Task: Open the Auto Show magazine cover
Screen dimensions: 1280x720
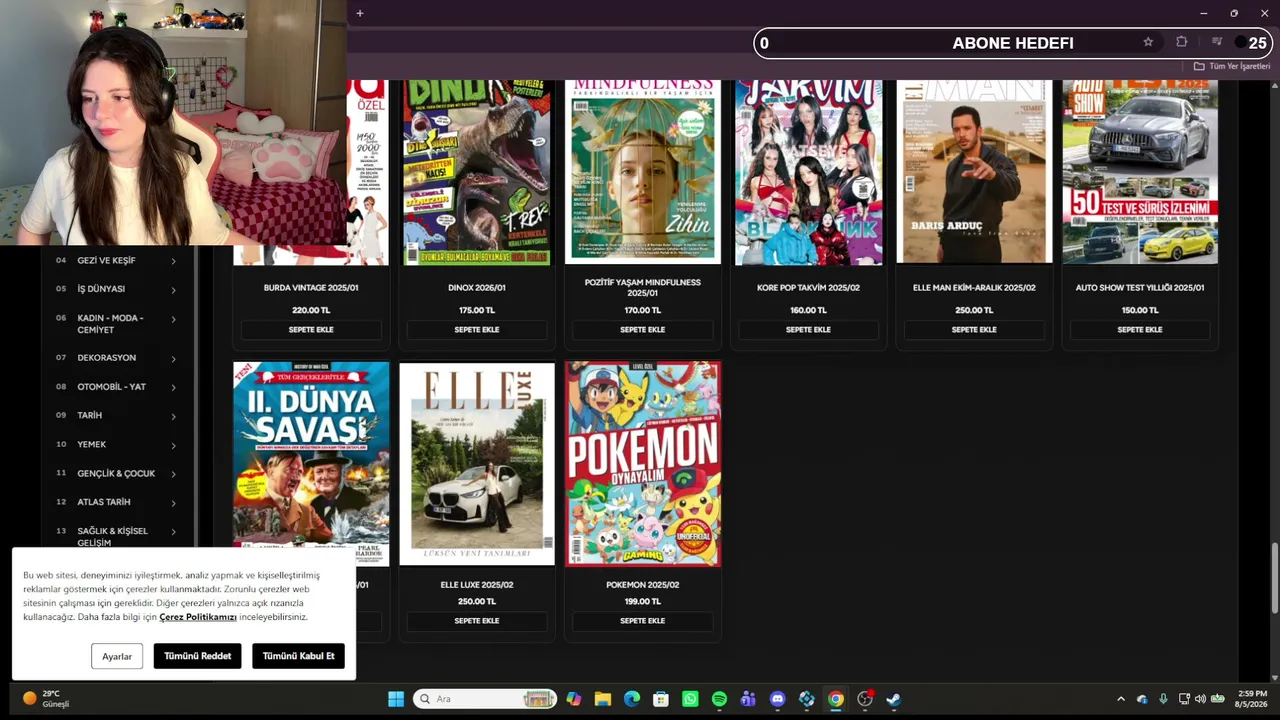Action: click(x=1140, y=172)
